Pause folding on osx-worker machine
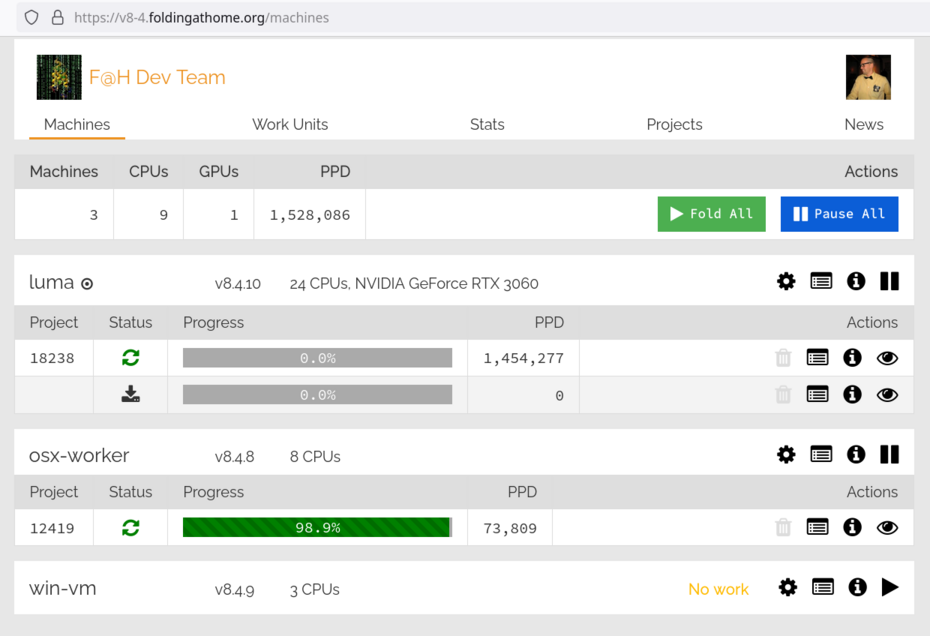930x636 pixels. click(x=889, y=454)
